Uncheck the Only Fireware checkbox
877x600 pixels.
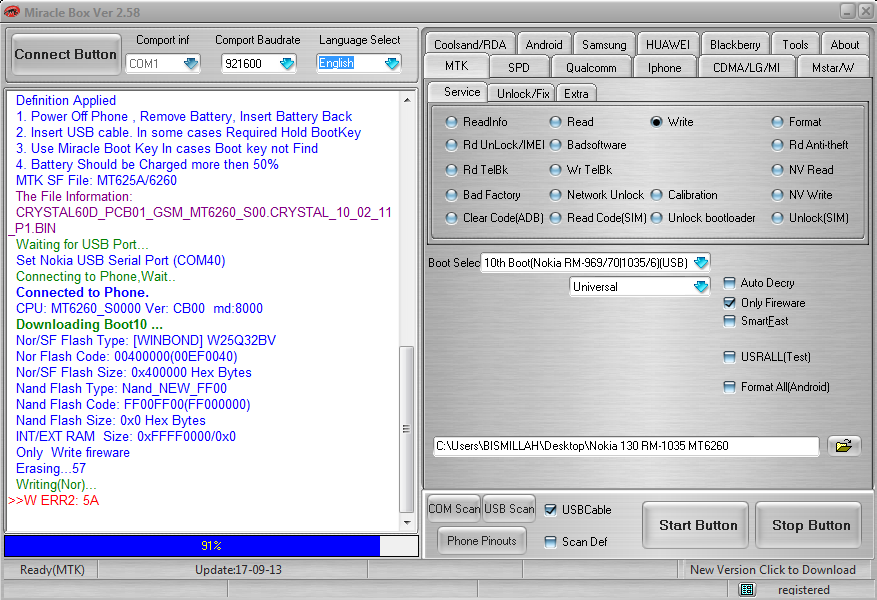pos(729,303)
